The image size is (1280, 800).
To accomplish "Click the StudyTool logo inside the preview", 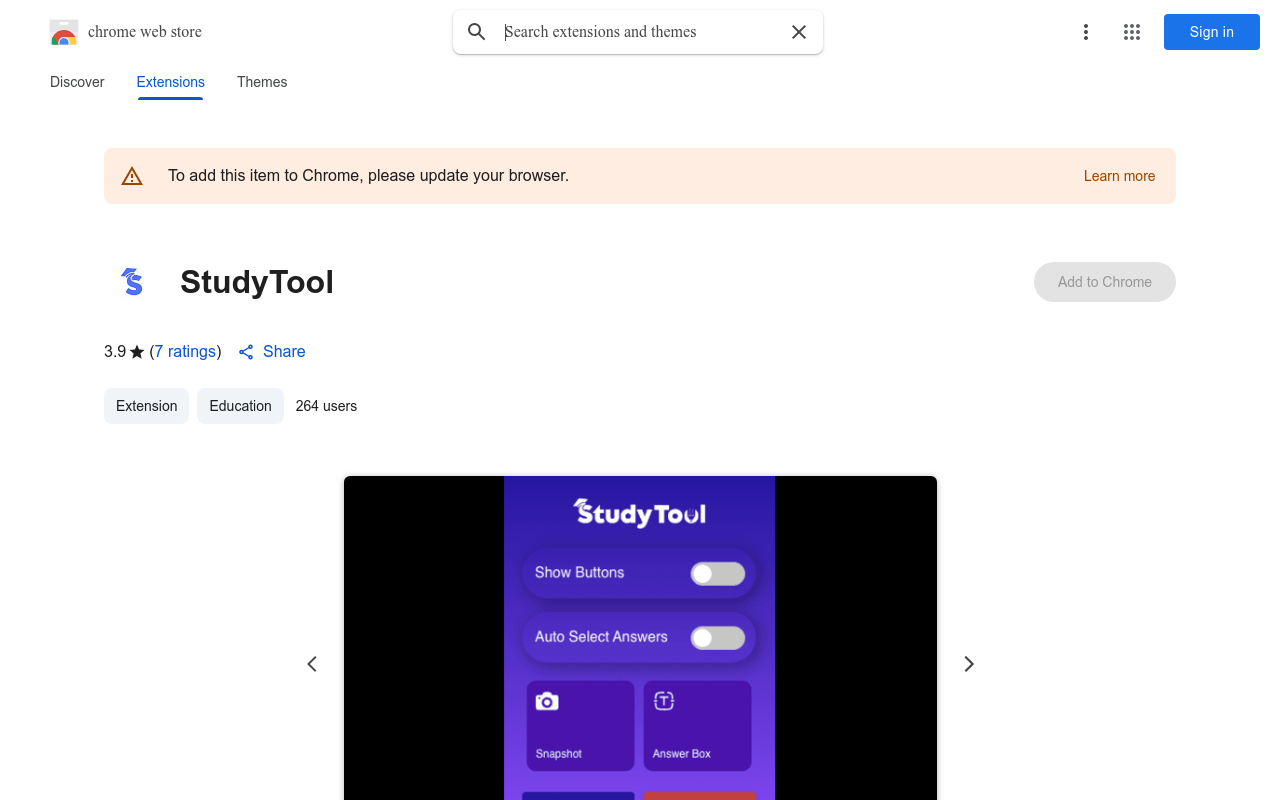I will pyautogui.click(x=639, y=514).
